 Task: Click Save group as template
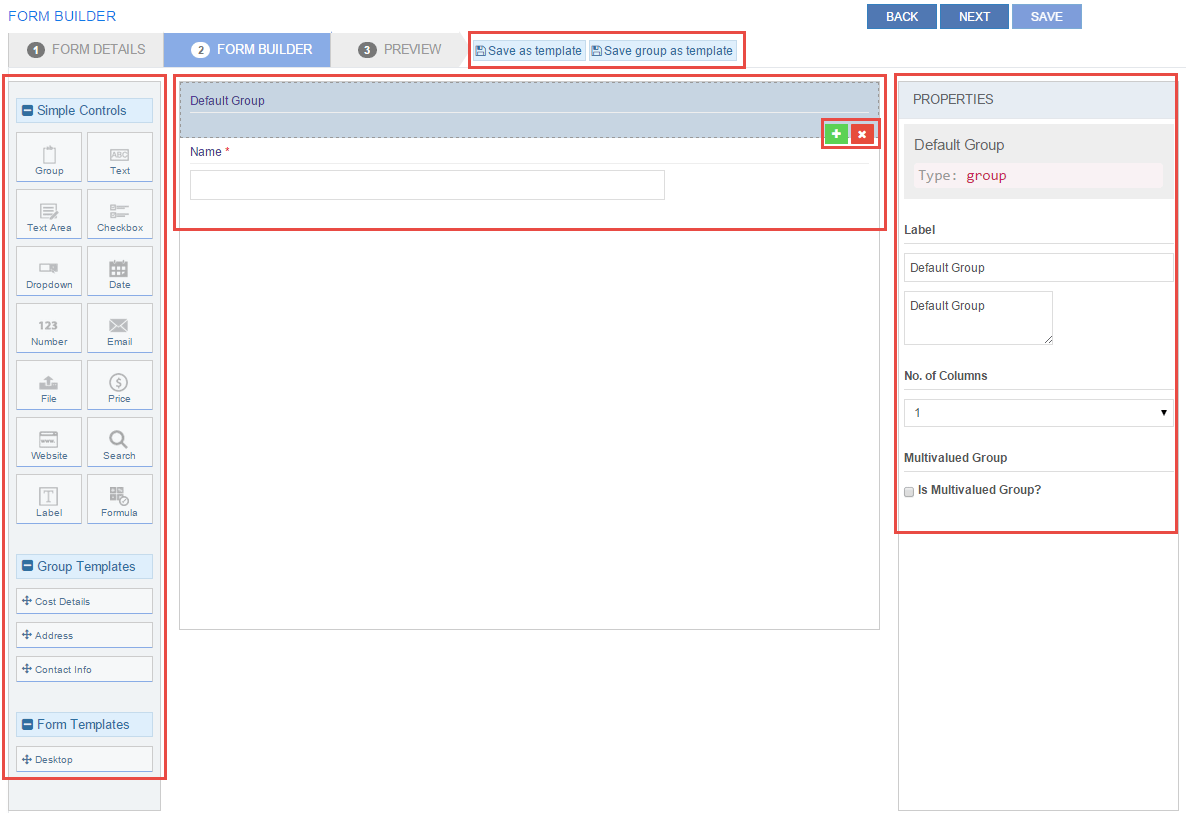(x=662, y=51)
